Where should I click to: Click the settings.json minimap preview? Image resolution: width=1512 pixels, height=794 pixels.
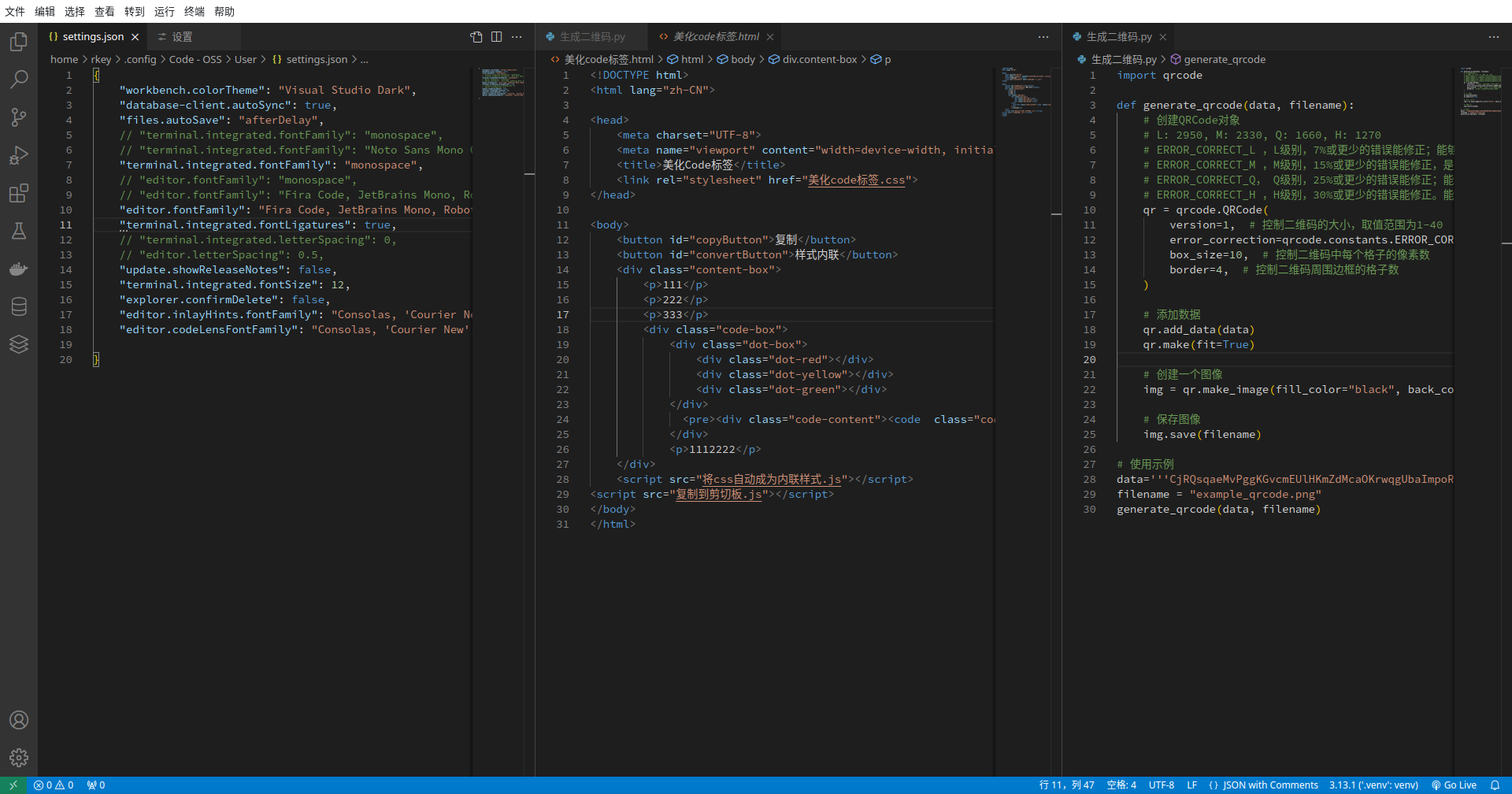(x=502, y=83)
